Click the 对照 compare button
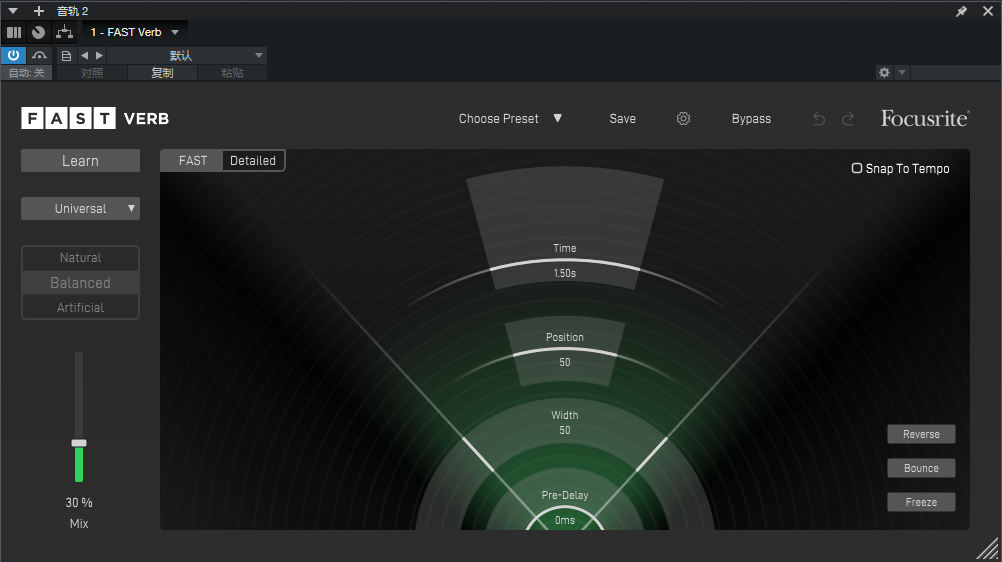1002x562 pixels. (x=92, y=73)
